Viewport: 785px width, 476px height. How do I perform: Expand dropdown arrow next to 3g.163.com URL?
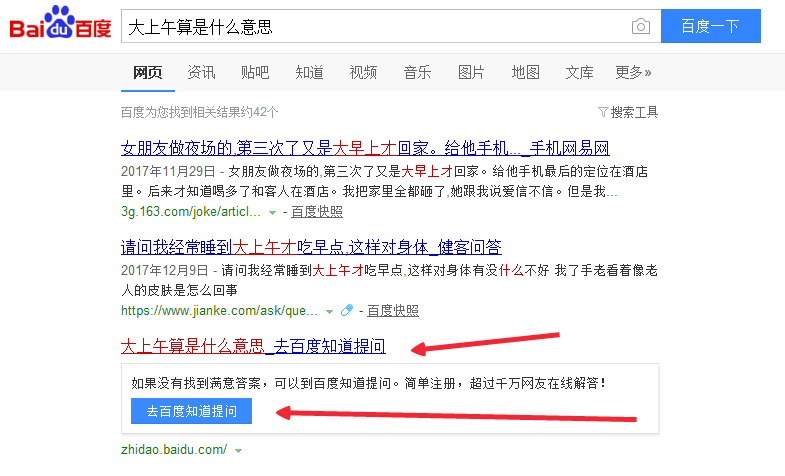click(272, 213)
